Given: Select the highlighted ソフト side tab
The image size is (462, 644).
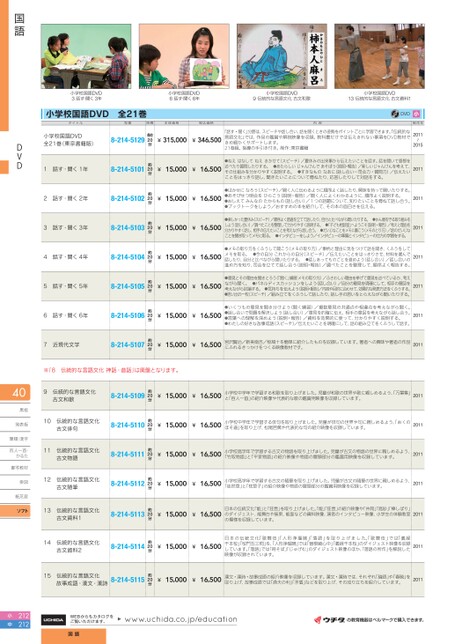Looking at the screenshot, I should tap(15, 511).
